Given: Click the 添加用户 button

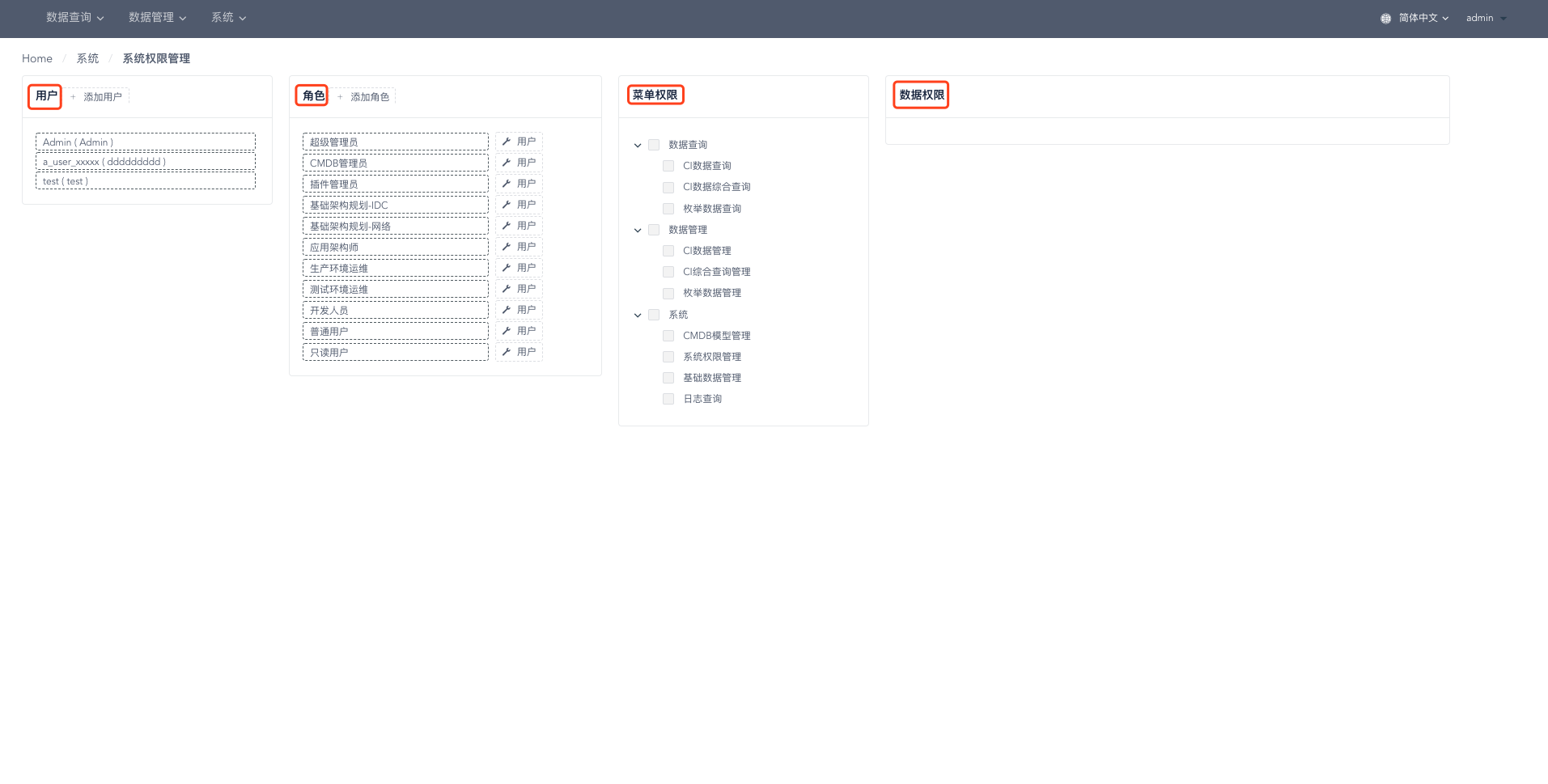Looking at the screenshot, I should click(x=97, y=96).
